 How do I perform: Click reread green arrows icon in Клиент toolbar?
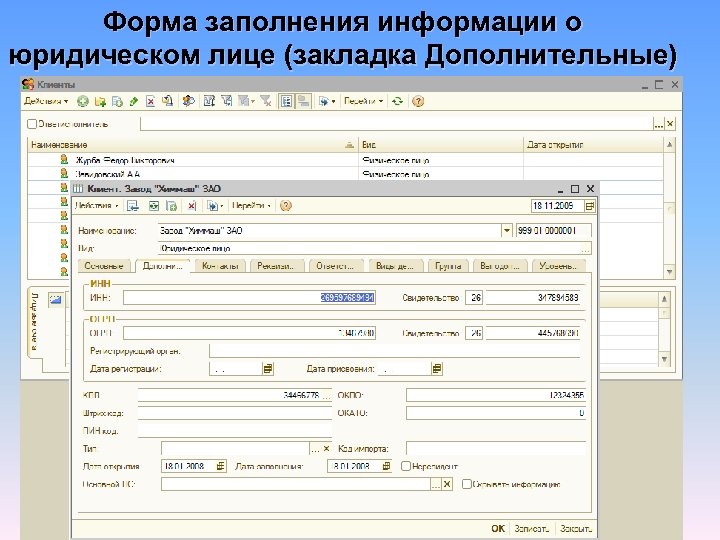pos(154,206)
